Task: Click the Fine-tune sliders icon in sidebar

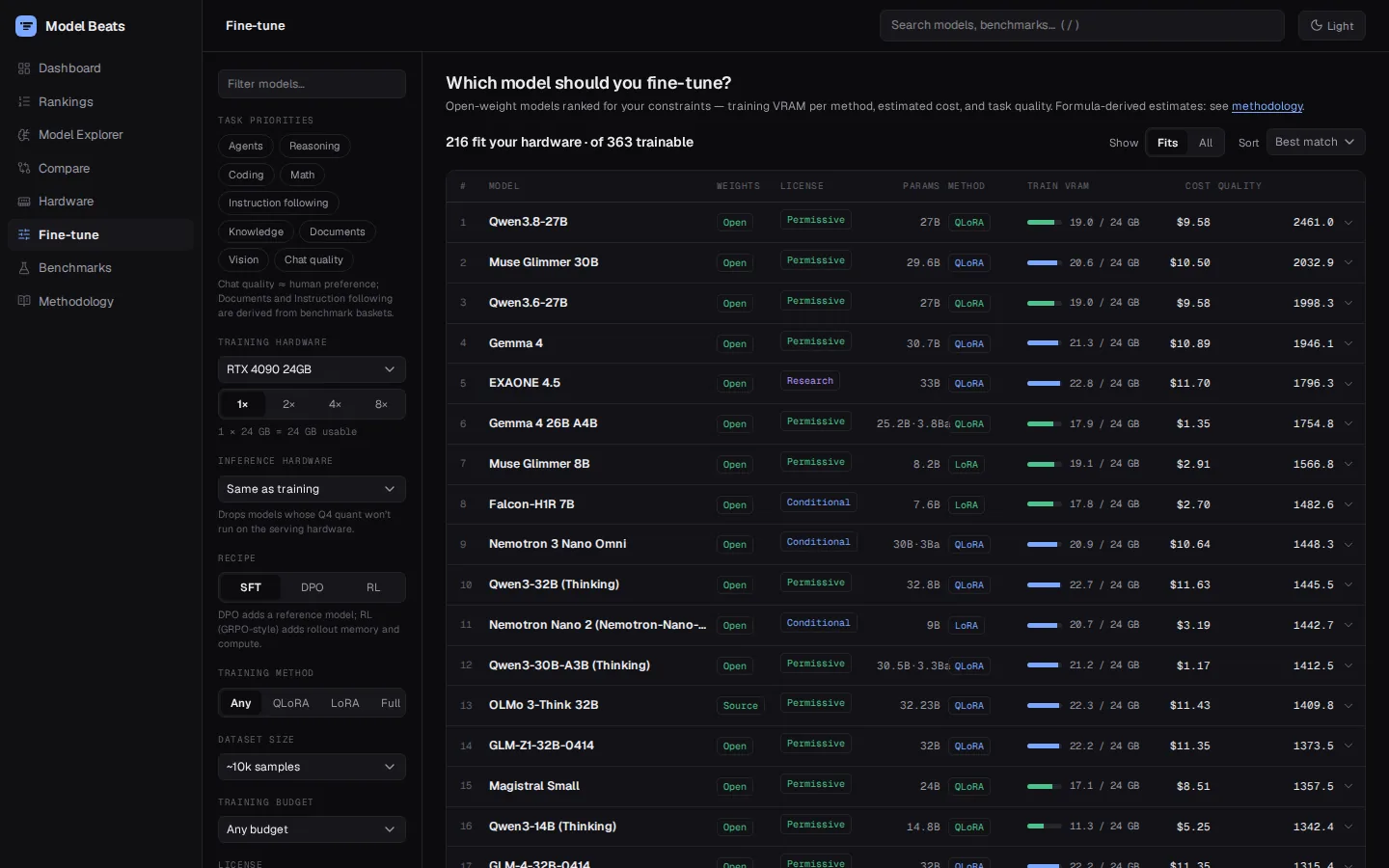Action: click(x=24, y=234)
